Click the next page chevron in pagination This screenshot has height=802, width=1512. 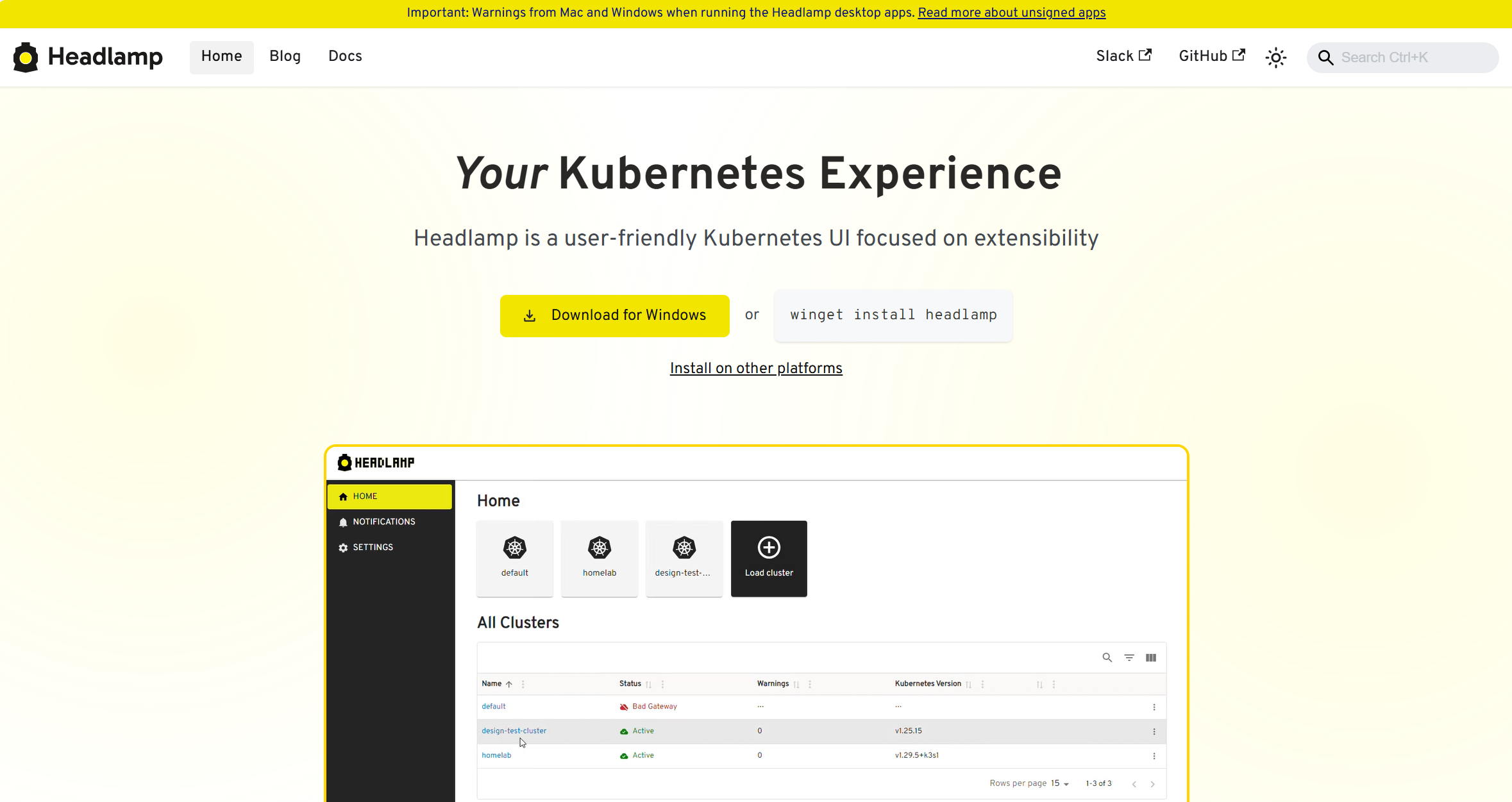[x=1152, y=784]
